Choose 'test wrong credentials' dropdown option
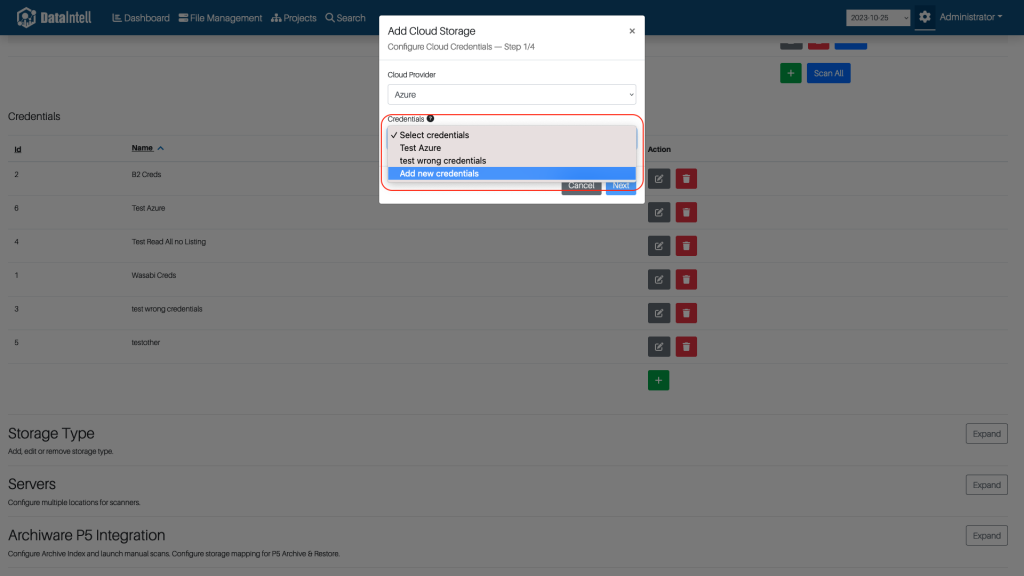The image size is (1024, 576). [511, 161]
